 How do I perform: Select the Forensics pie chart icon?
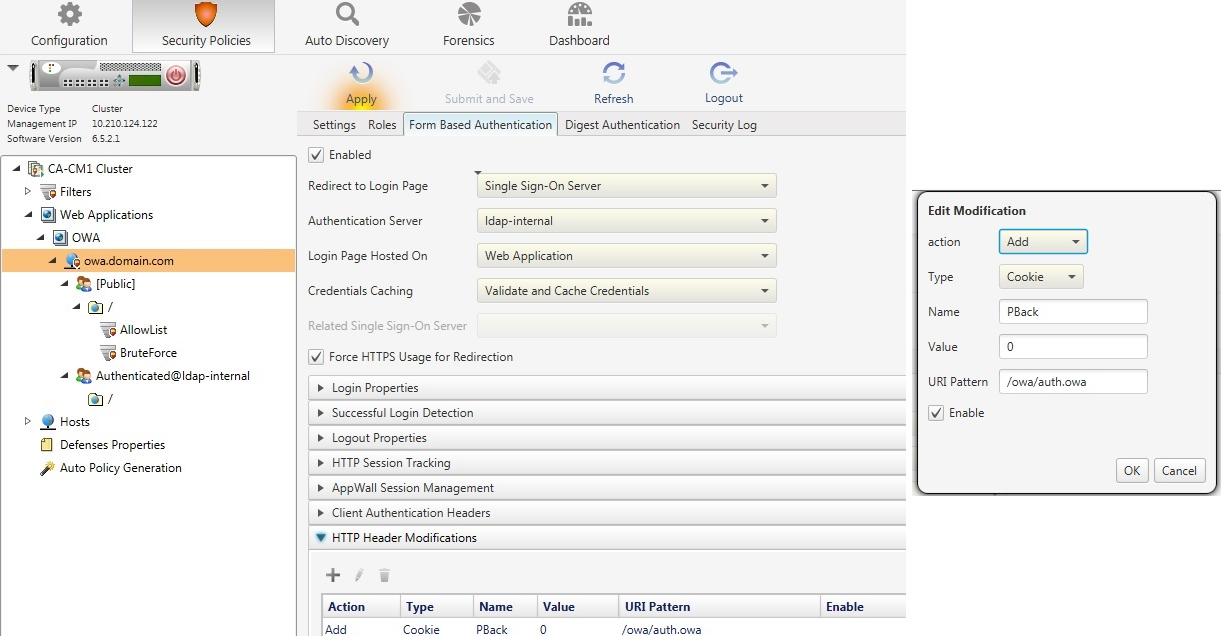[x=468, y=25]
